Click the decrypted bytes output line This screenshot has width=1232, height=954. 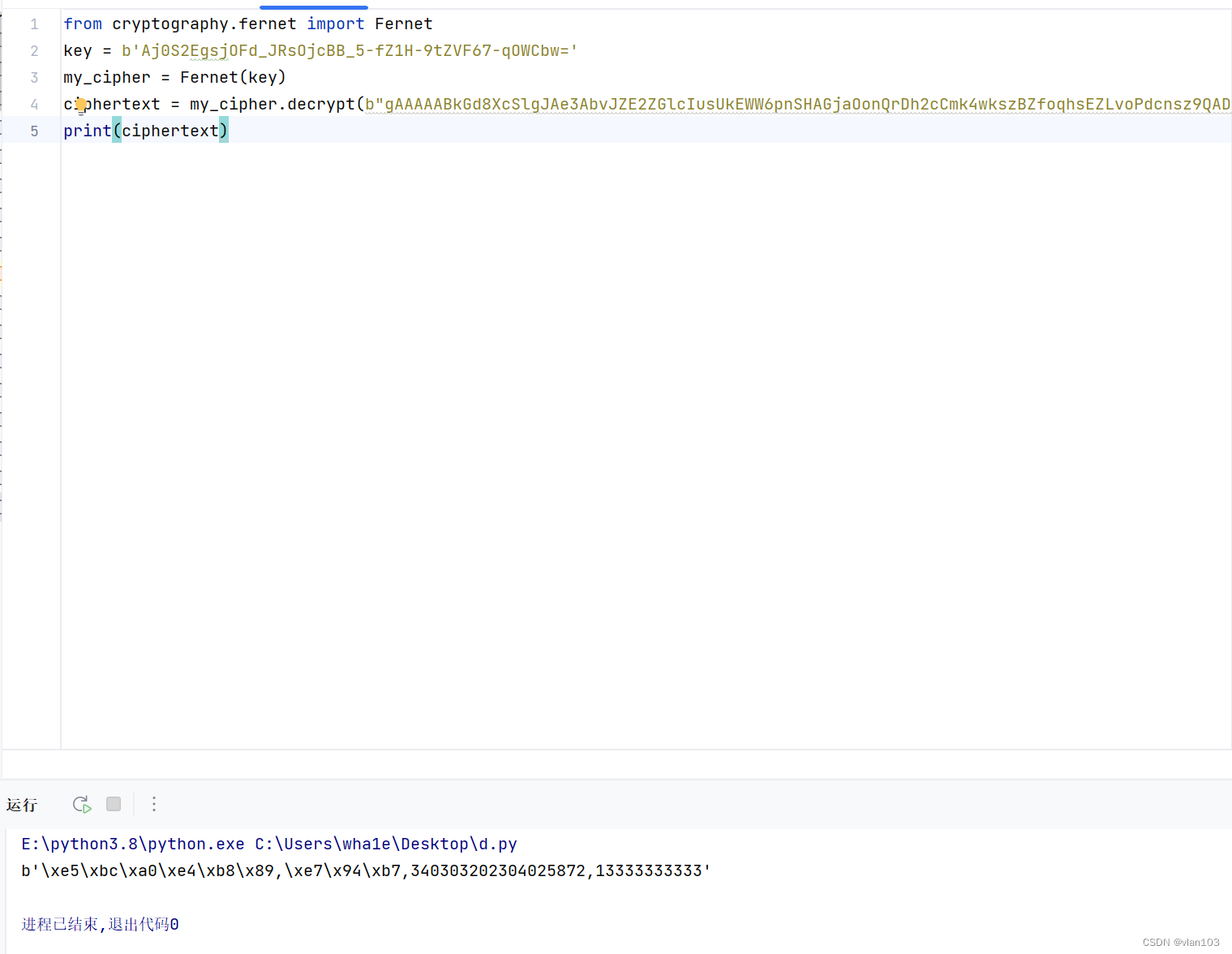[x=366, y=871]
